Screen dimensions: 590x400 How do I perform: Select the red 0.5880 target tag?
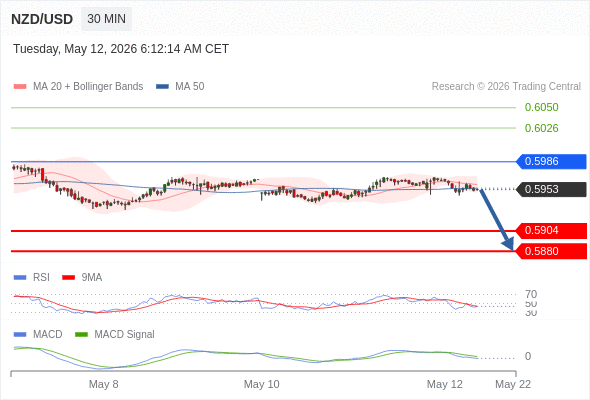tap(551, 251)
